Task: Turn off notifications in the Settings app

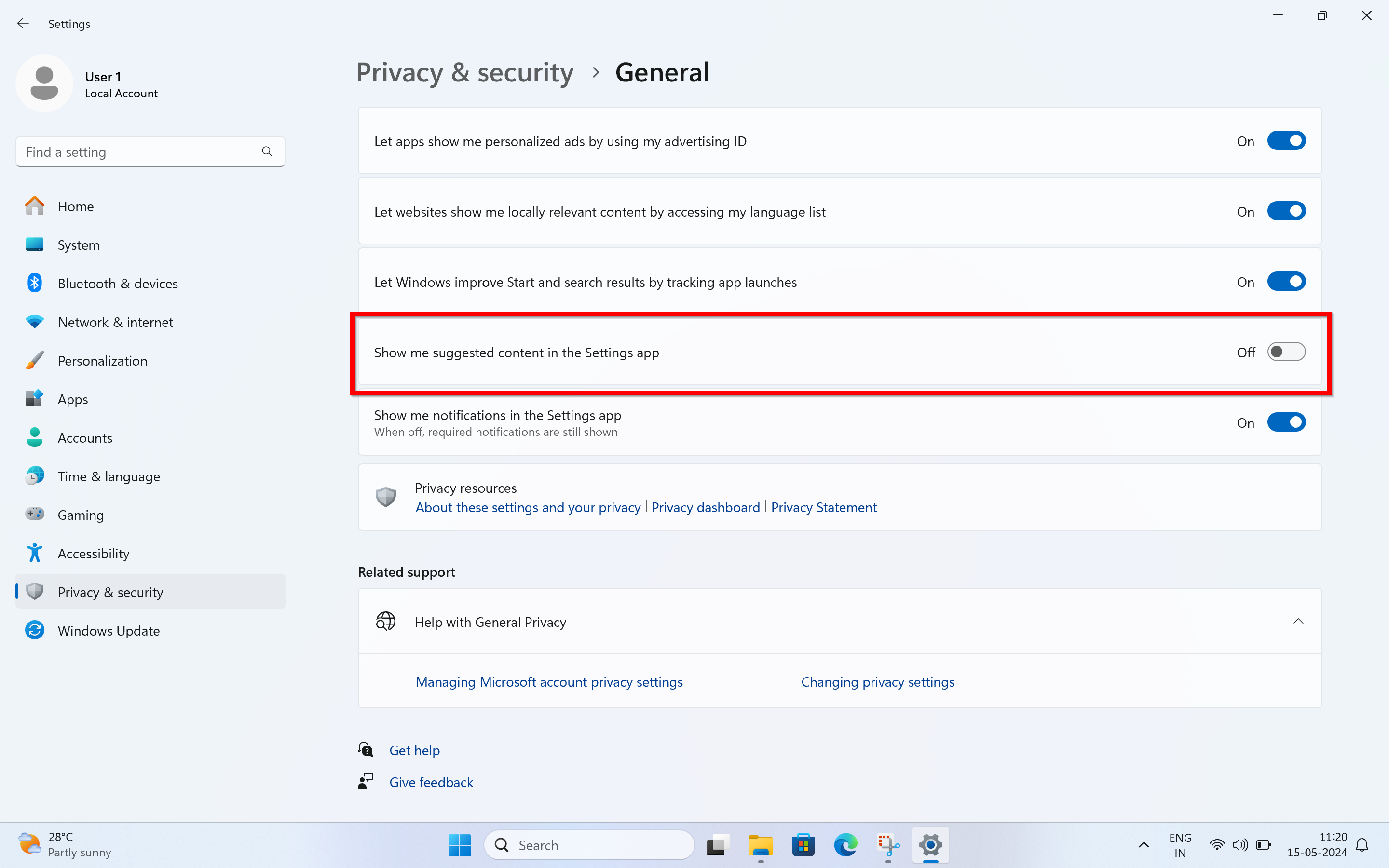Action: [x=1286, y=422]
